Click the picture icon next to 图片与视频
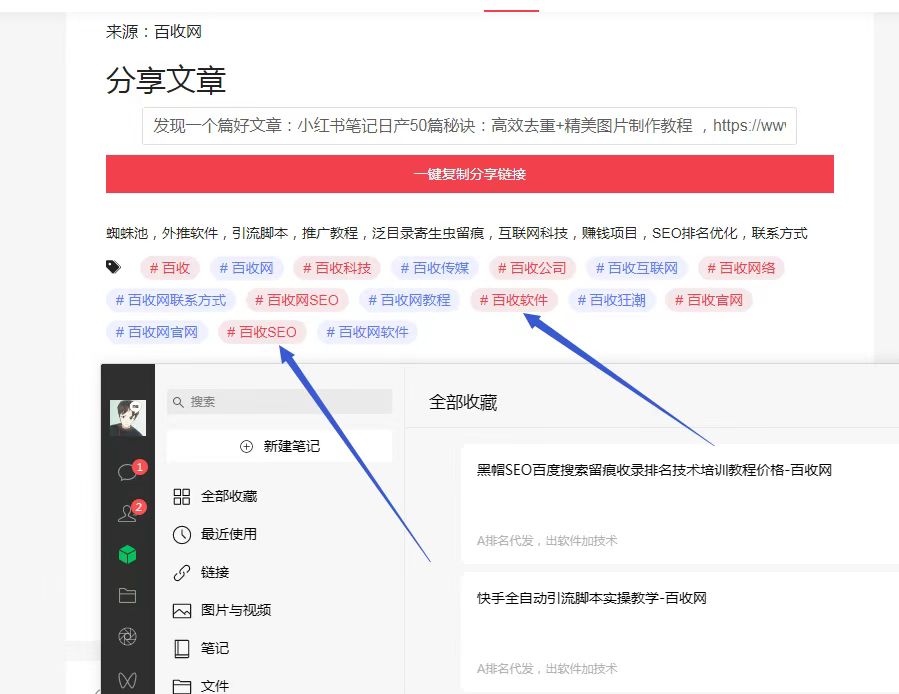The image size is (899, 694). (182, 611)
